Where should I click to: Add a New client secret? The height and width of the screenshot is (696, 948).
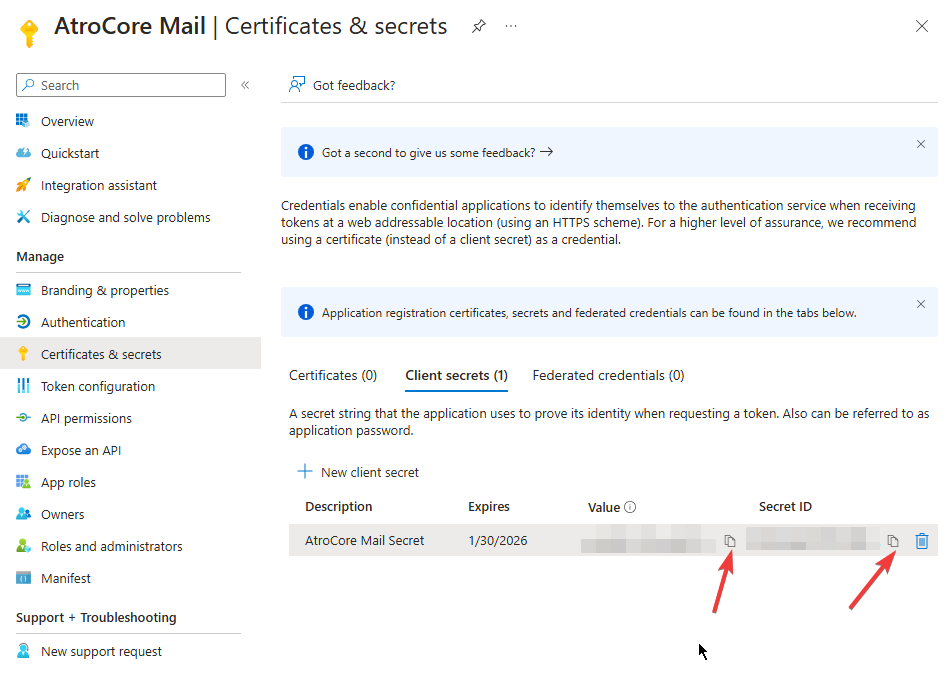(x=358, y=472)
